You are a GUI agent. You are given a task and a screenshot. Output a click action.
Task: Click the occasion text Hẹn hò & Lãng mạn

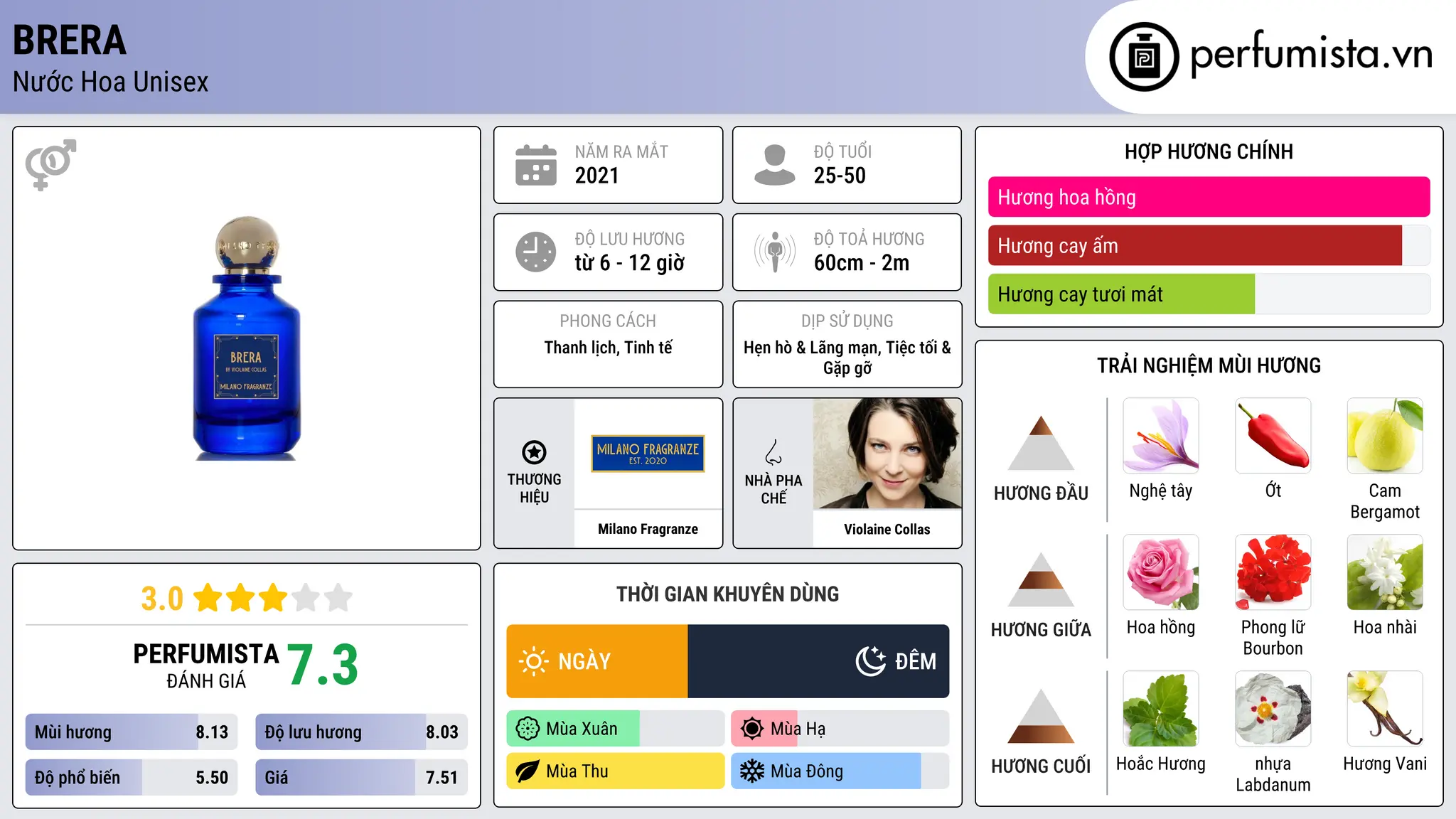click(x=813, y=348)
